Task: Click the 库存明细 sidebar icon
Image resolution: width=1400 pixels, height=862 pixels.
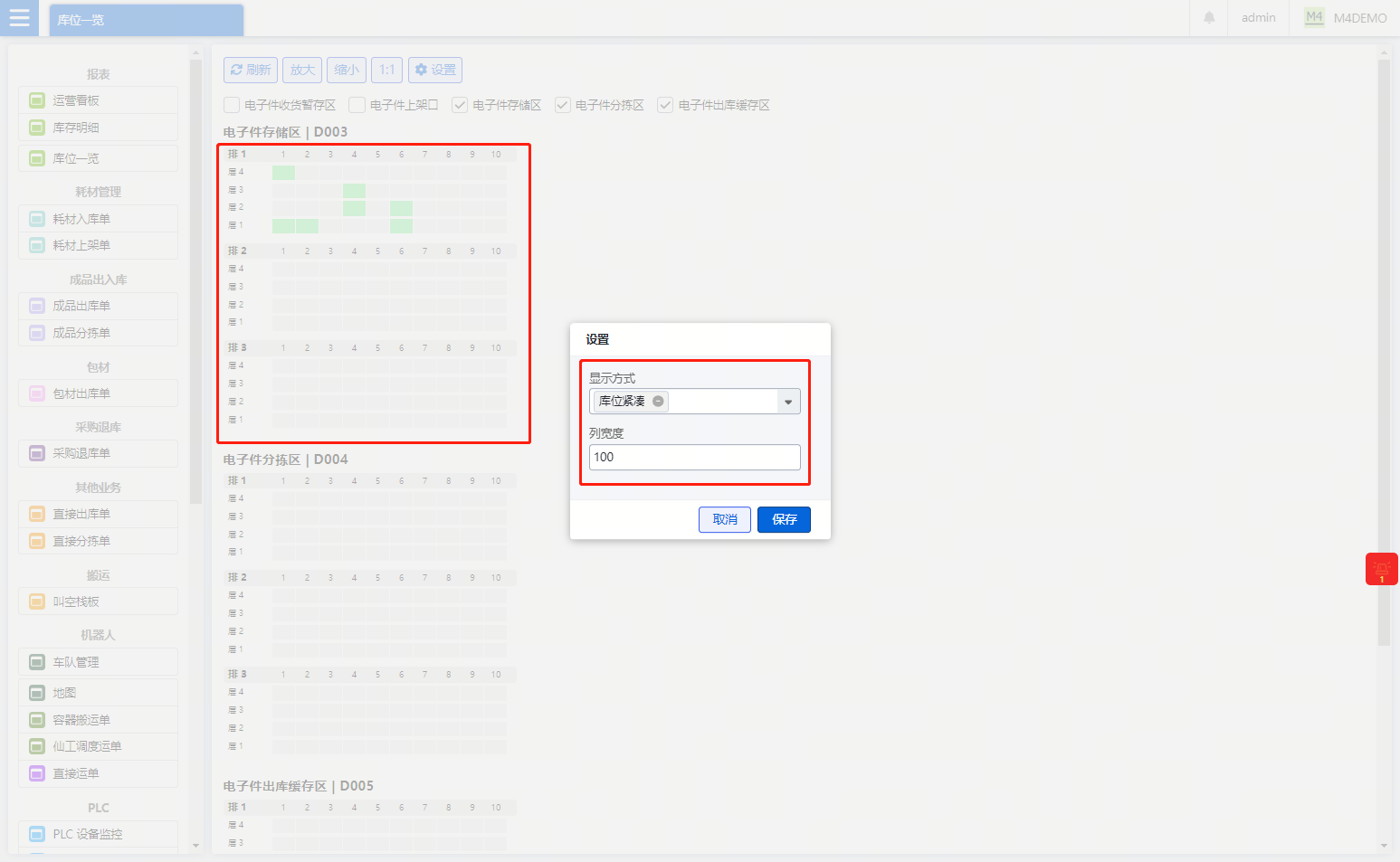Action: tap(37, 128)
